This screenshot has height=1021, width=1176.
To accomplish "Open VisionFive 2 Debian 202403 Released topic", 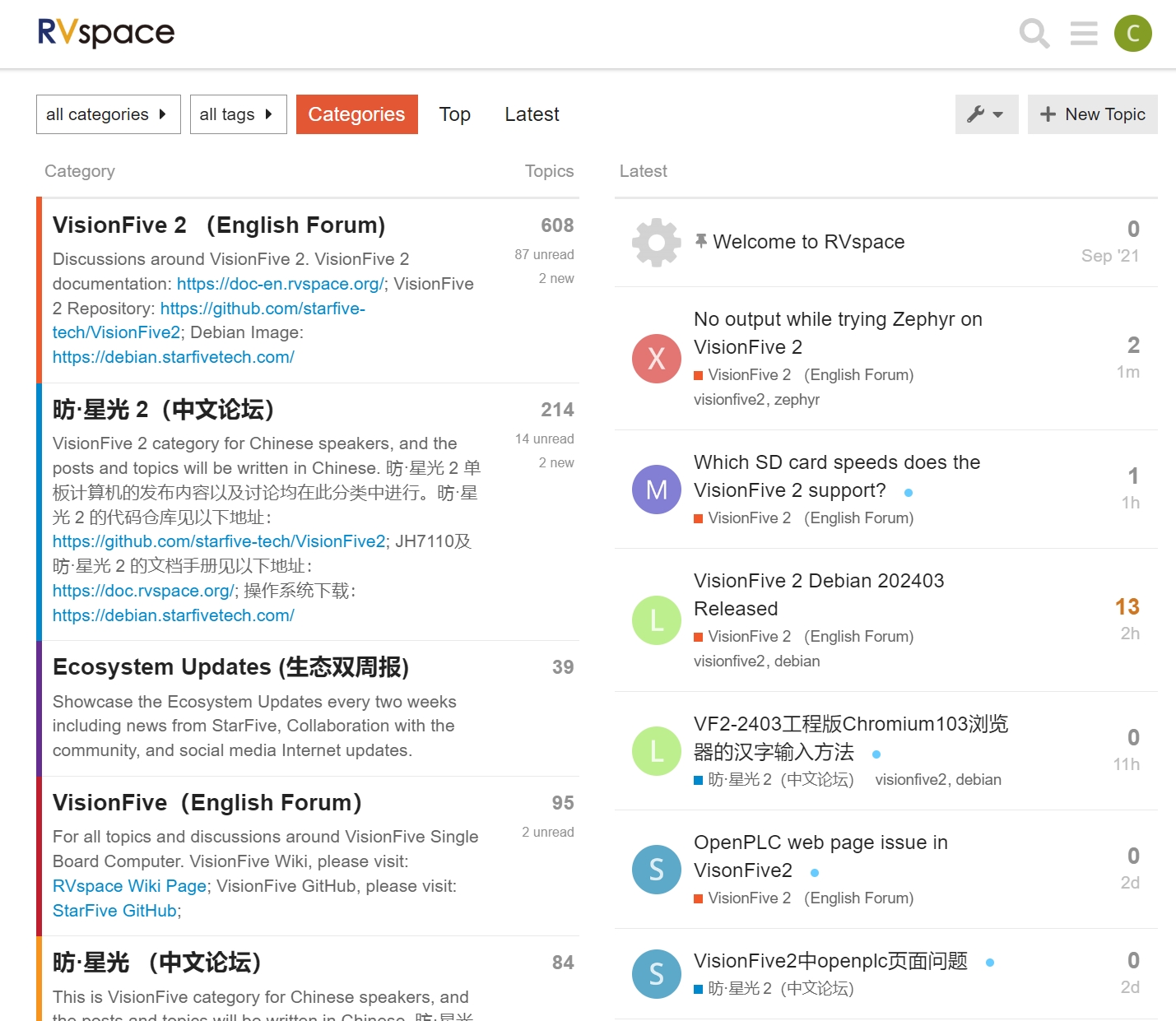I will pos(819,595).
